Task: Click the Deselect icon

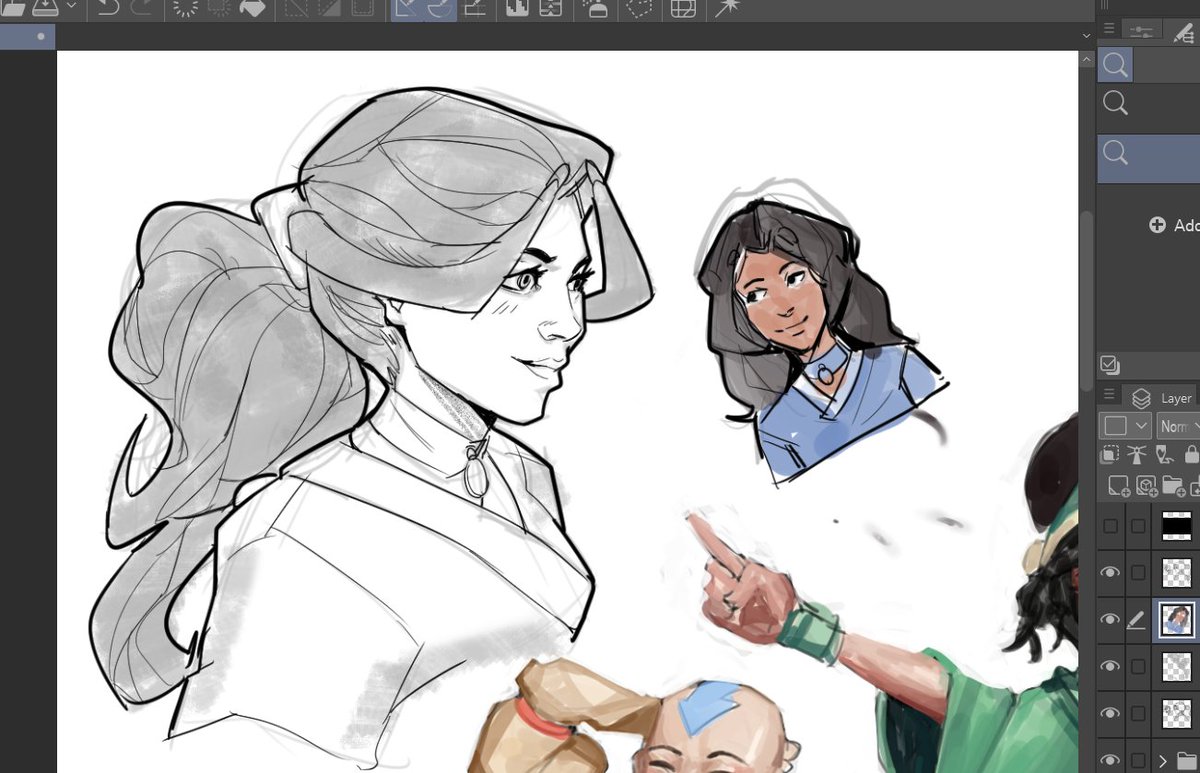Action: tap(295, 8)
